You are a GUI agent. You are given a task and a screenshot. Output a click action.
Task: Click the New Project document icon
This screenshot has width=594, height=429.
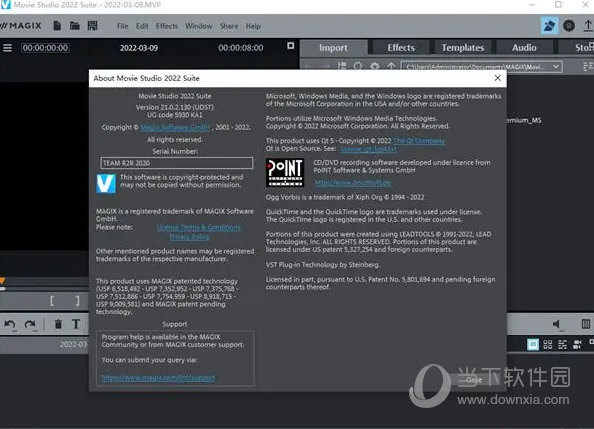[x=57, y=26]
